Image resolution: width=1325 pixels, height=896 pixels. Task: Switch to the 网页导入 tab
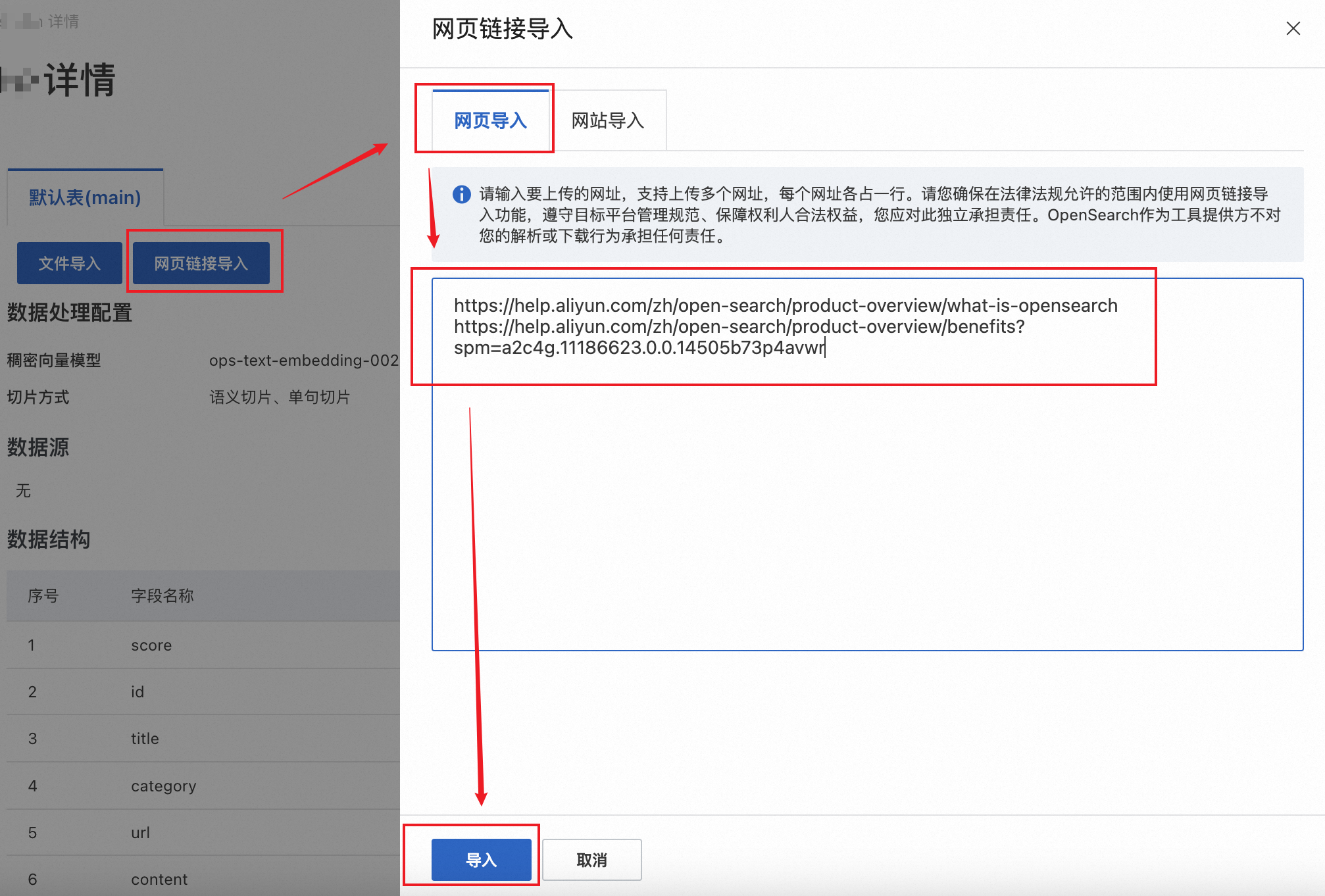pyautogui.click(x=491, y=120)
